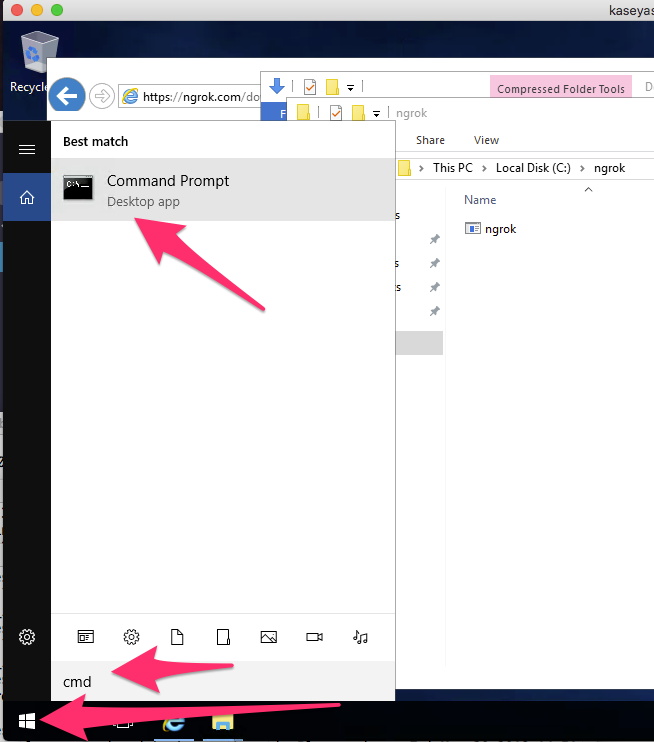Filter search results by Folders icon
This screenshot has width=654, height=742.
(x=223, y=637)
